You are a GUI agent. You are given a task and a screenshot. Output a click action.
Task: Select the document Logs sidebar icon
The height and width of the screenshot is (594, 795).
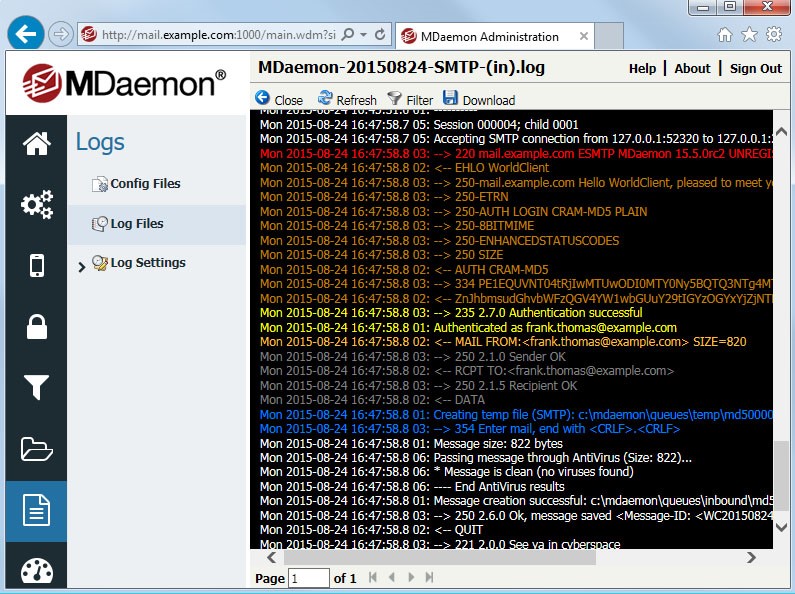pos(37,510)
